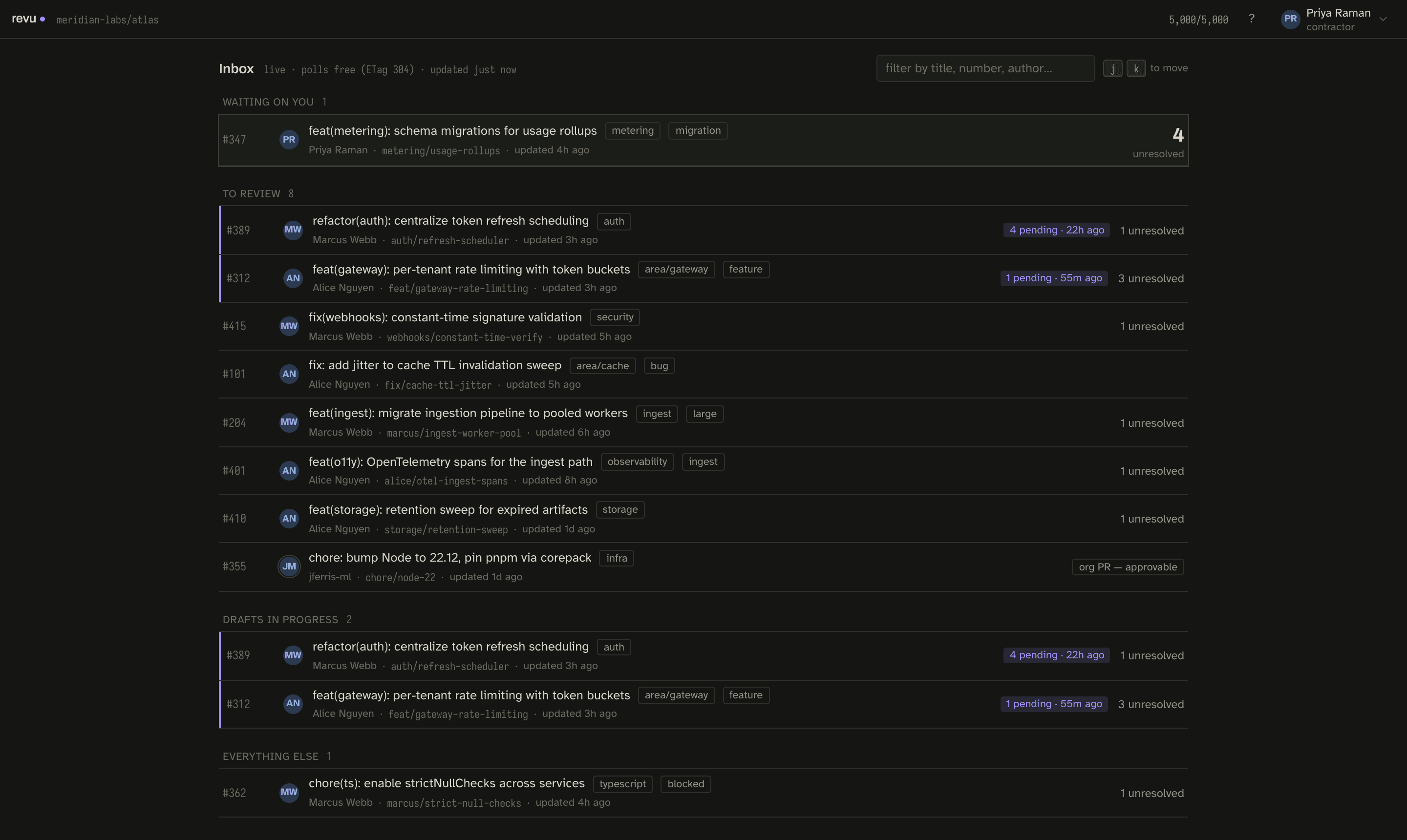Click the webhooks/constant-time-verify branch name

(465, 337)
